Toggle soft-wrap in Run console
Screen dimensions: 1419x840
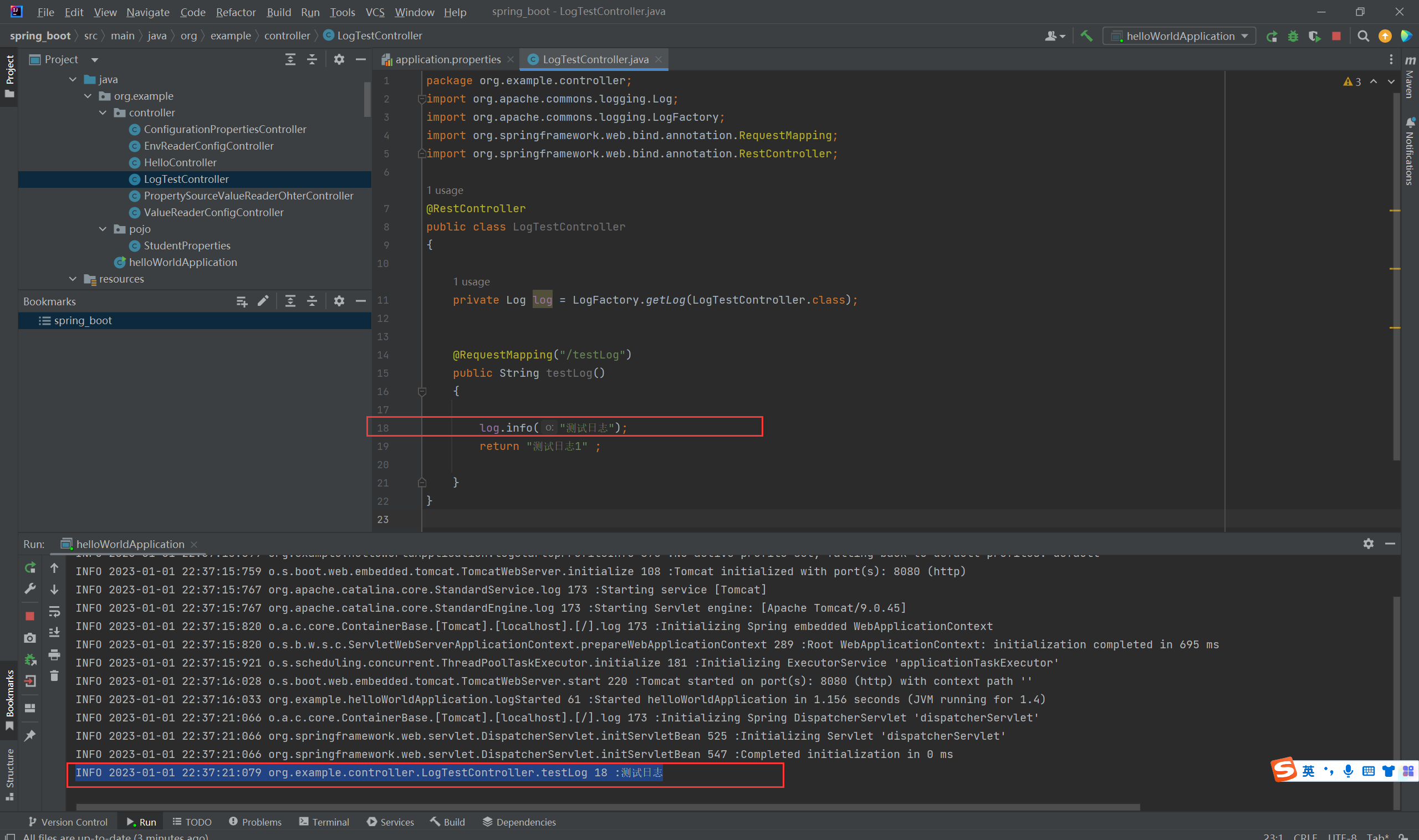(x=54, y=611)
